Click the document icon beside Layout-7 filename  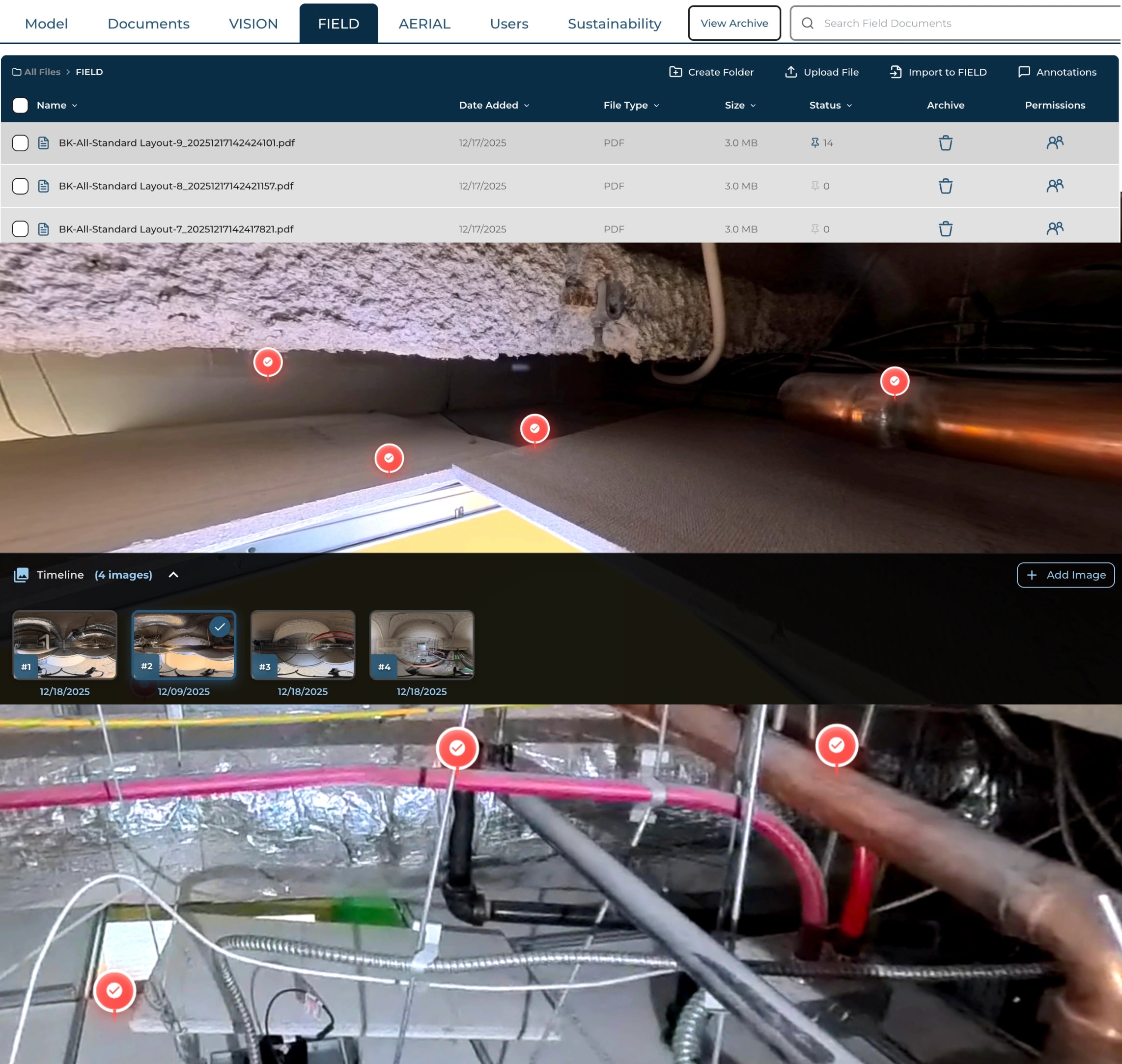(x=44, y=229)
